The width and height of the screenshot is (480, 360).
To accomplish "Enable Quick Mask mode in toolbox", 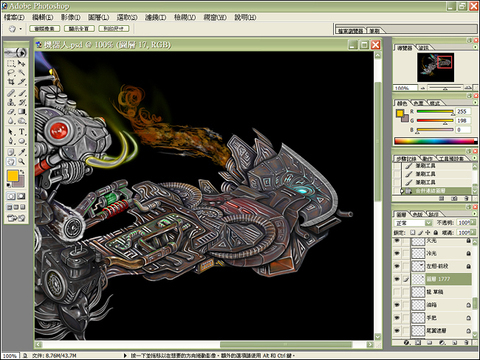I will coord(21,196).
